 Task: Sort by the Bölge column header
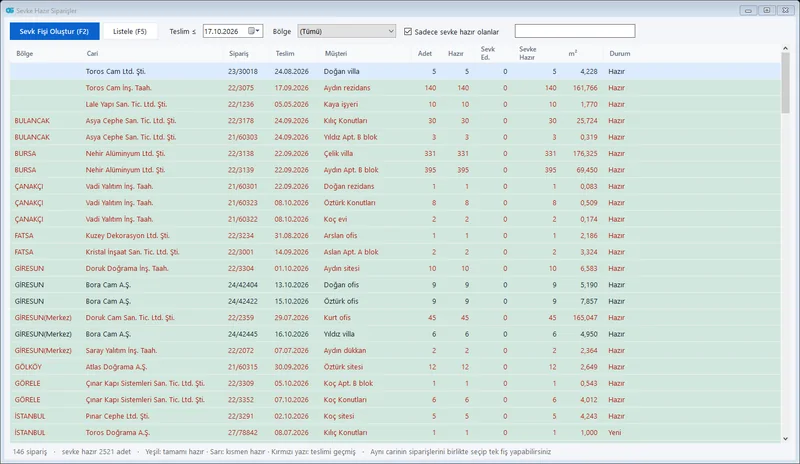point(24,53)
